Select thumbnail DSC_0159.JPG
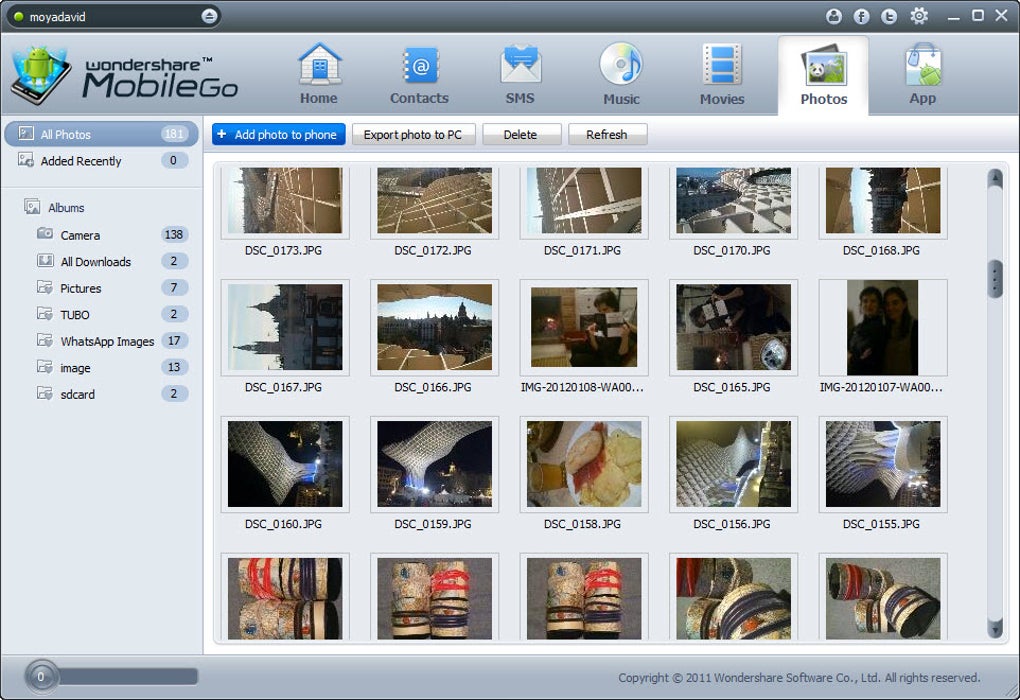 [435, 464]
